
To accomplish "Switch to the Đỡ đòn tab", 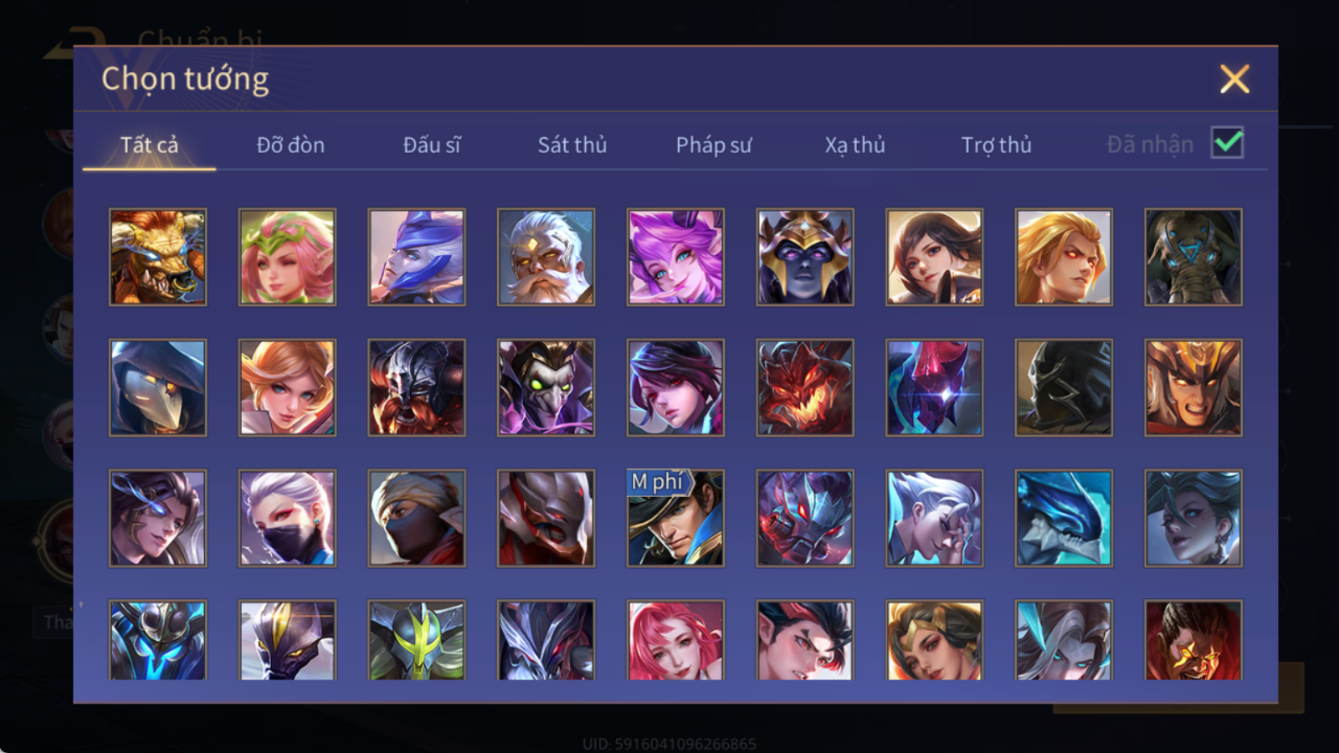I will click(x=290, y=145).
